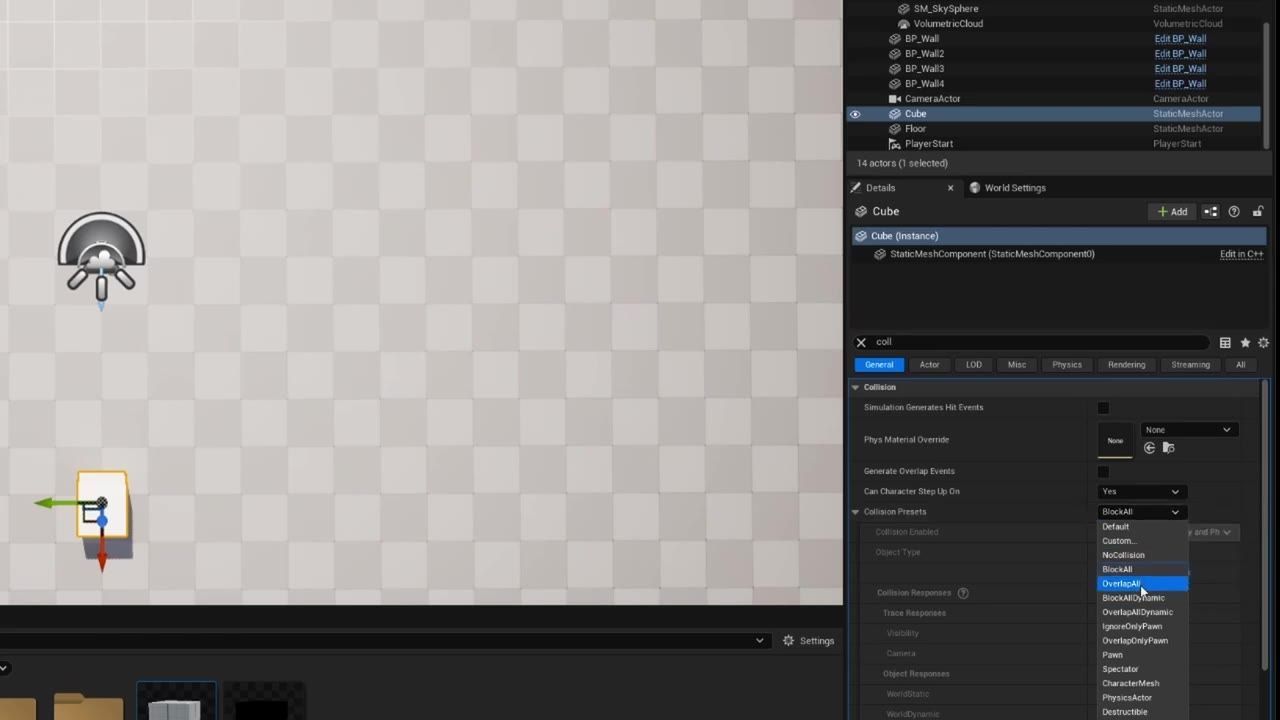The height and width of the screenshot is (720, 1280).
Task: Select the LOD filter tab
Action: 973,365
